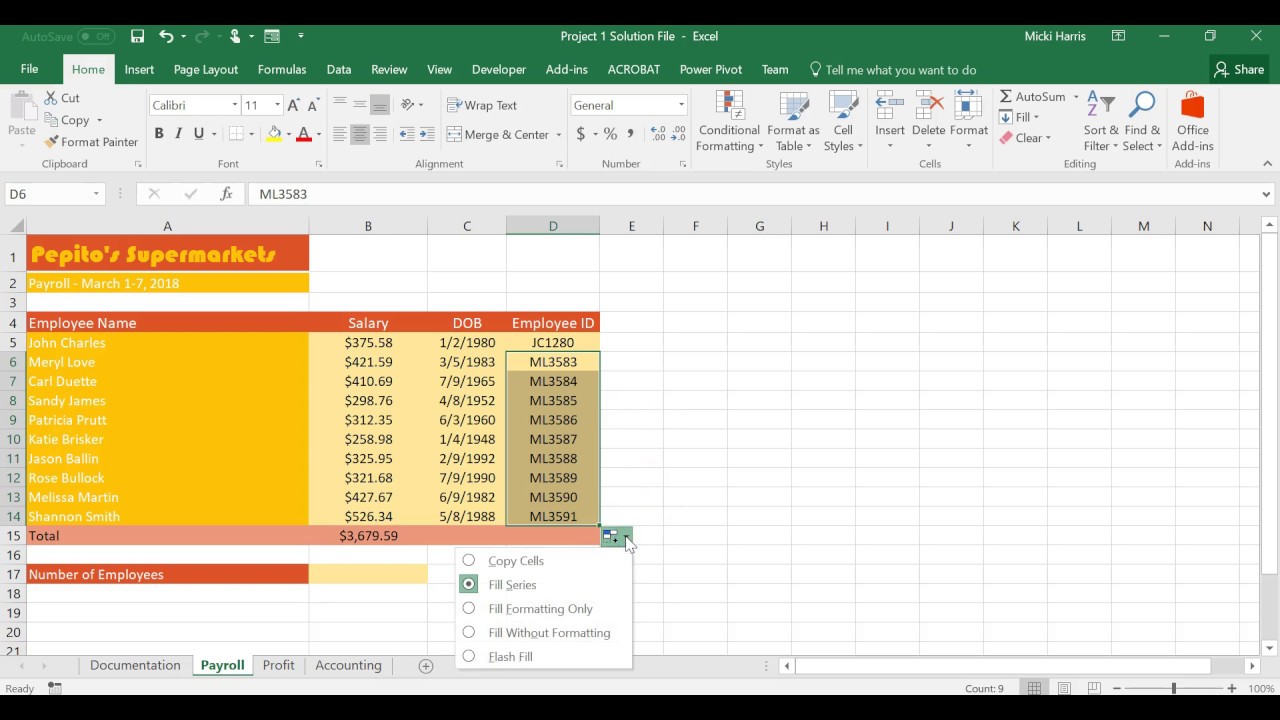
Task: Add a new sheet with plus icon
Action: coord(426,666)
